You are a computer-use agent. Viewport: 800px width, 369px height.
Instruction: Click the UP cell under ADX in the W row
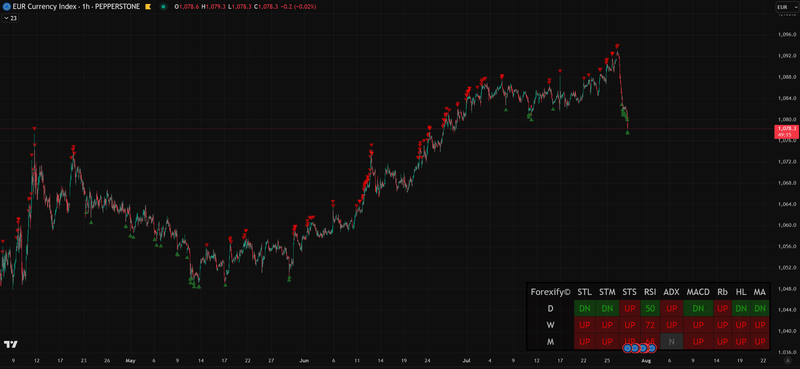pos(671,325)
